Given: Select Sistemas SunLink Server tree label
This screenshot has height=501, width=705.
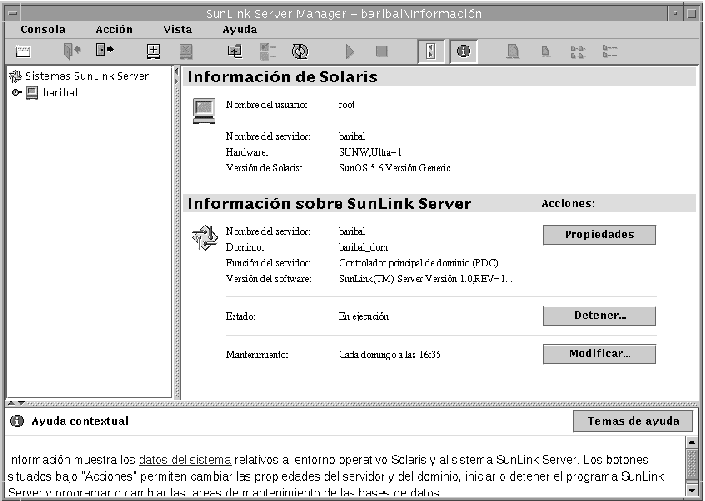Looking at the screenshot, I should 87,76.
